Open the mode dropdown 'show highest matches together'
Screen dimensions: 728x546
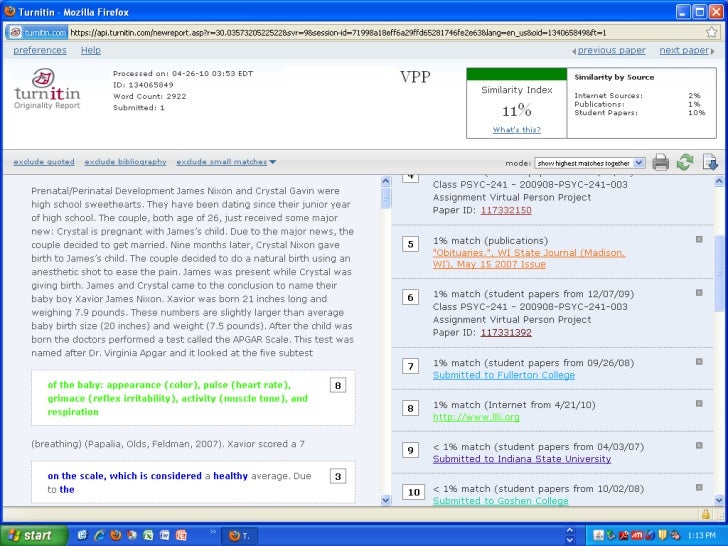[589, 163]
